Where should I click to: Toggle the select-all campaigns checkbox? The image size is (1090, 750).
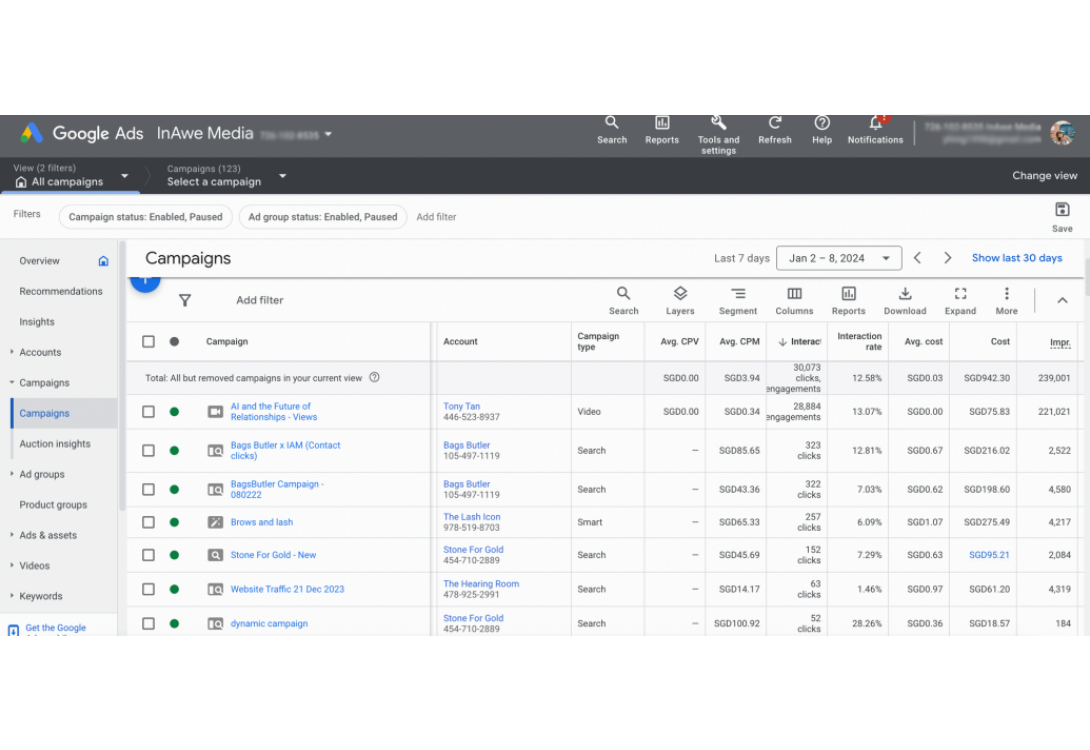point(148,341)
